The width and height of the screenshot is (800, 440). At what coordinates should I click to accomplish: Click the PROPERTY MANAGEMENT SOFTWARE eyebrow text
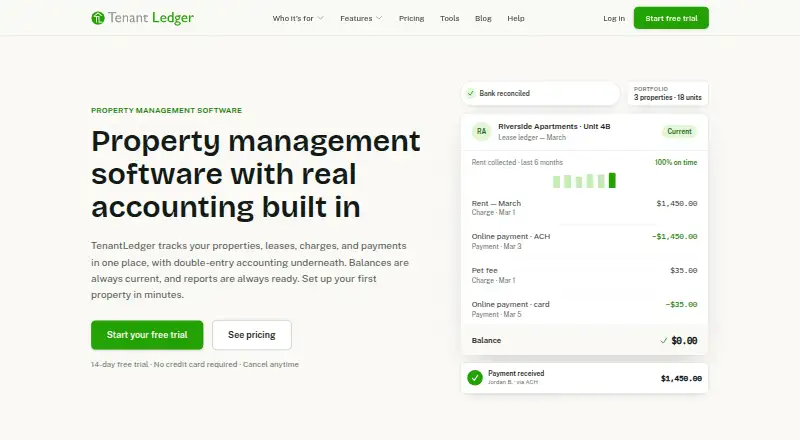(166, 110)
